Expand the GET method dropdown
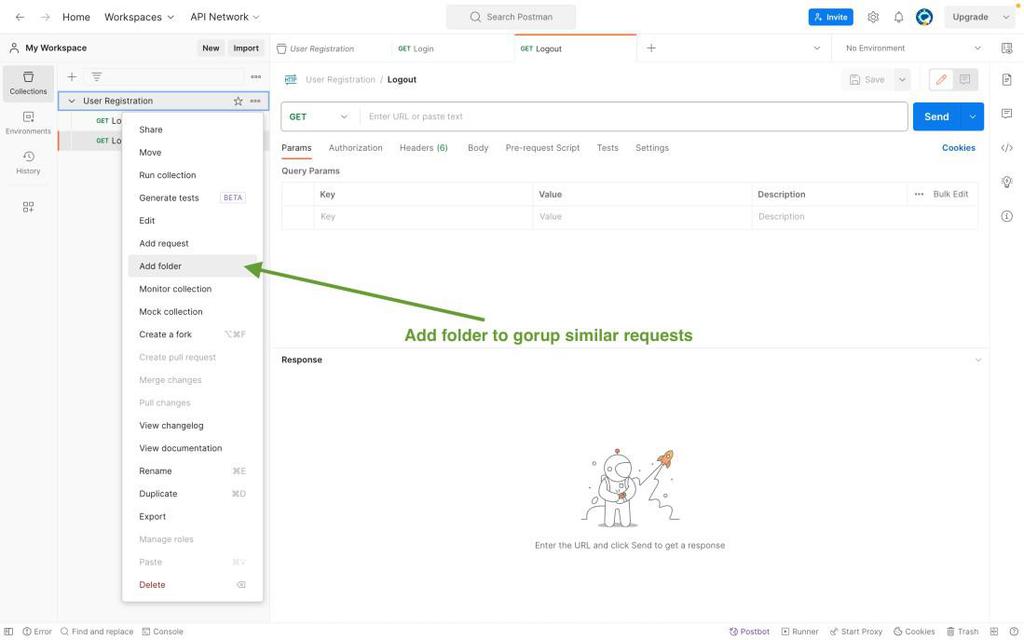The height and width of the screenshot is (640, 1024). click(x=319, y=117)
